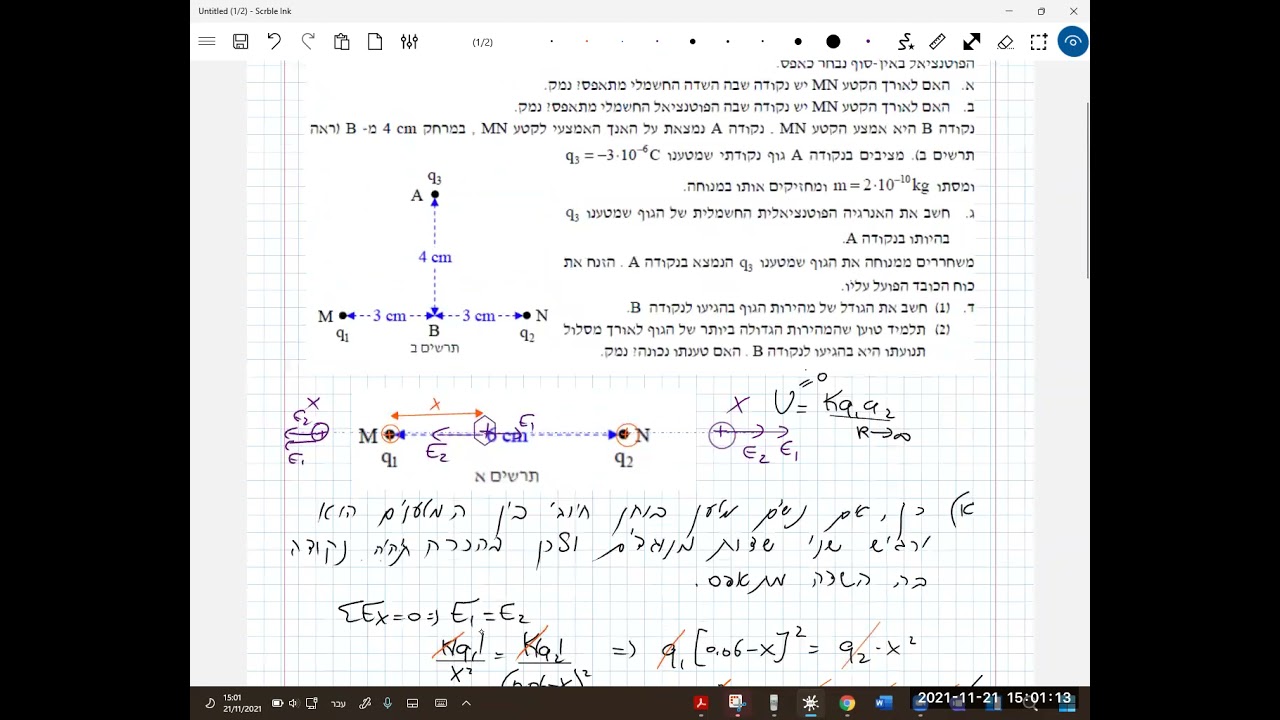The image size is (1280, 720).
Task: Create a new page with the blank-page icon
Action: (x=375, y=42)
